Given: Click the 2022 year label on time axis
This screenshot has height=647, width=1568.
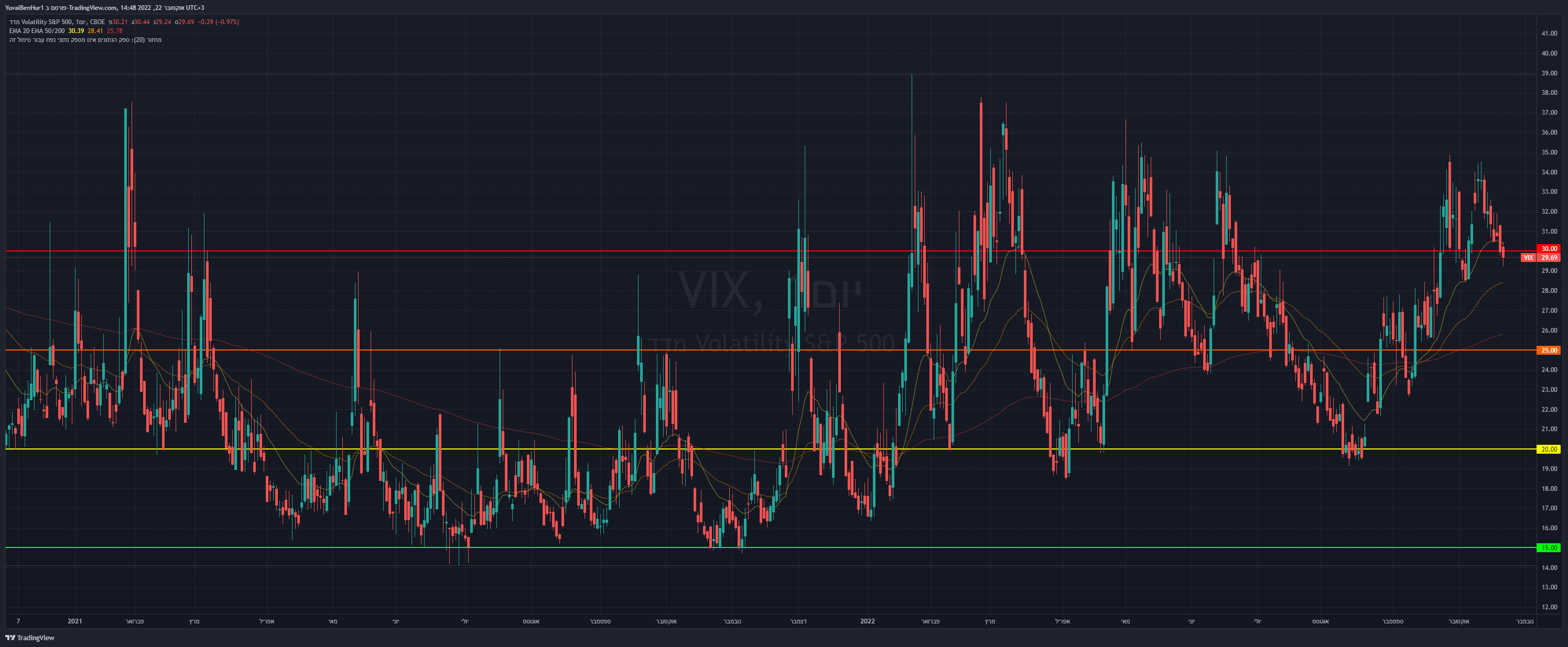Looking at the screenshot, I should [868, 621].
